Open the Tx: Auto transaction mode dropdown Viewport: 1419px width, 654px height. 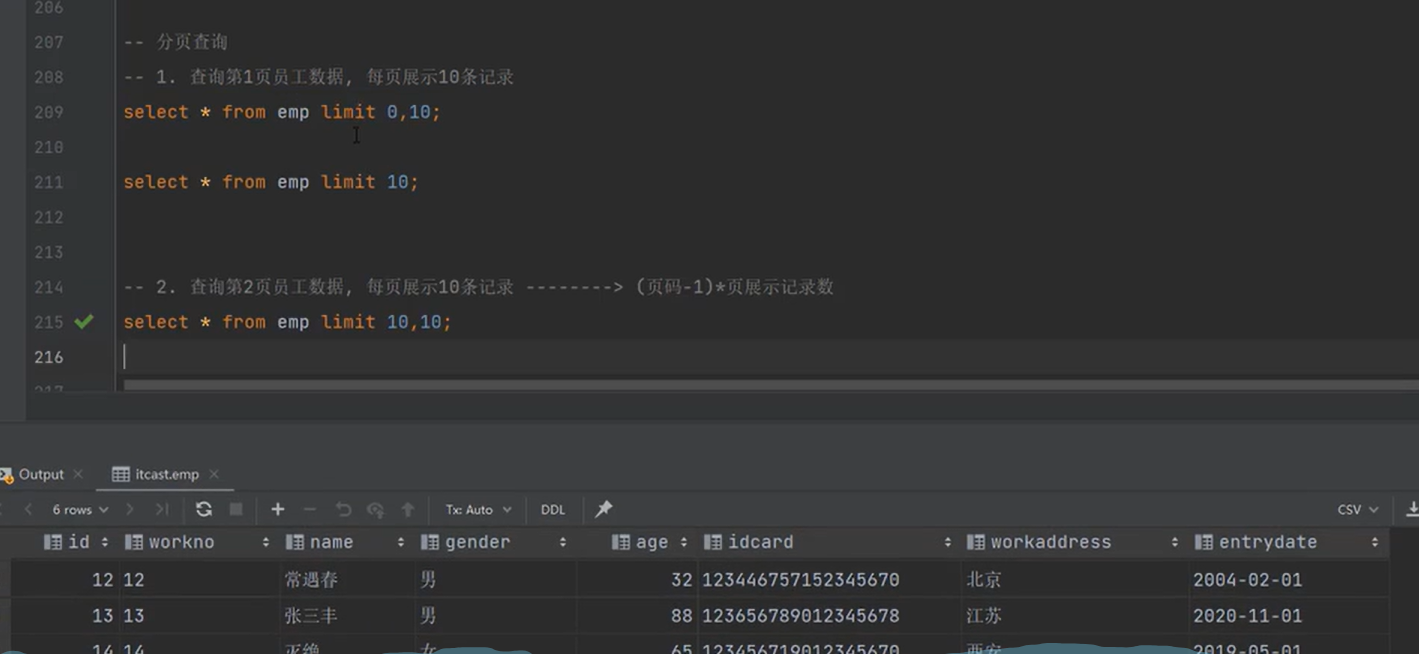(478, 509)
